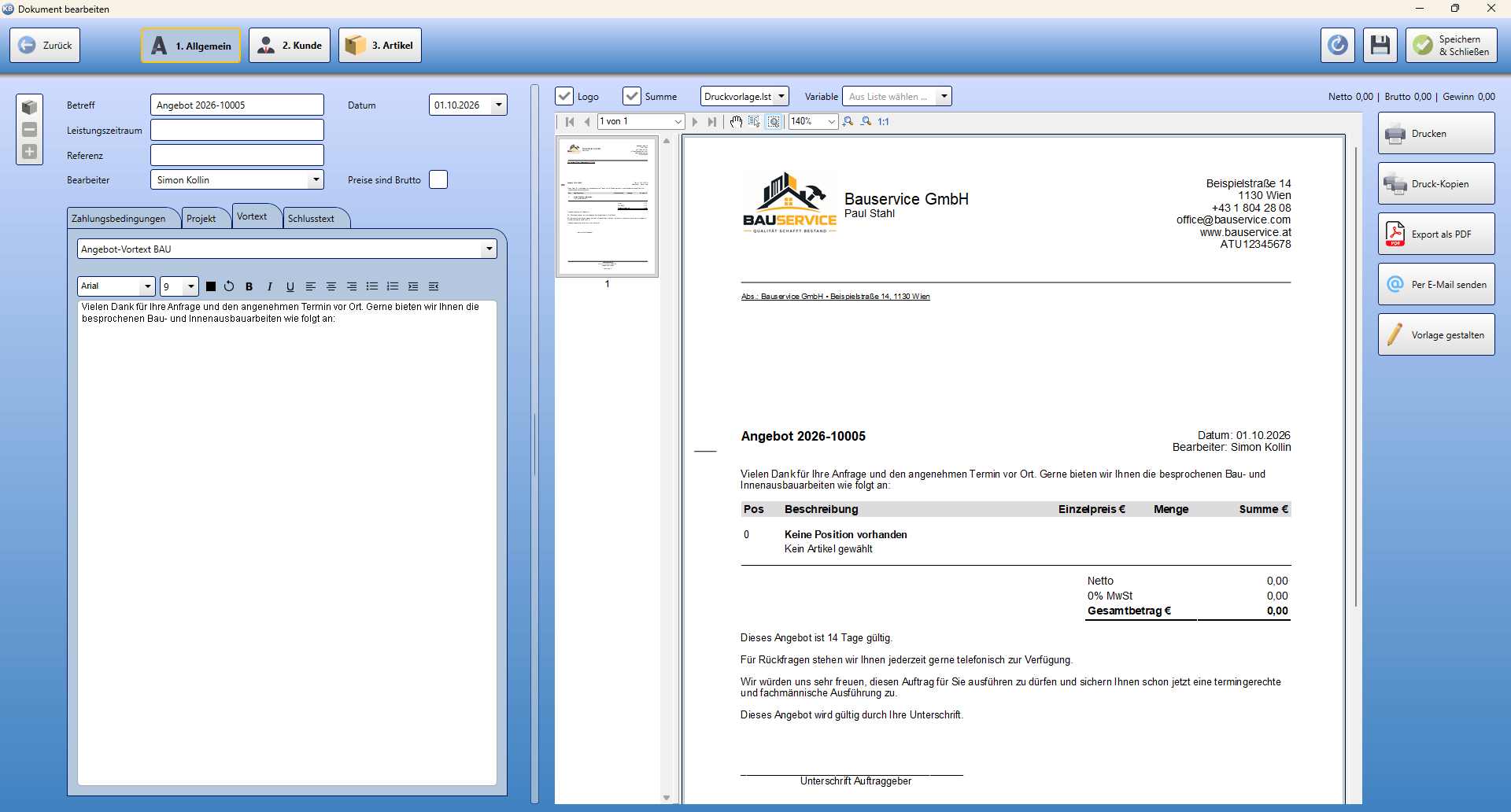Viewport: 1511px width, 812px height.
Task: Toggle the Summe checkbox
Action: coord(632,96)
